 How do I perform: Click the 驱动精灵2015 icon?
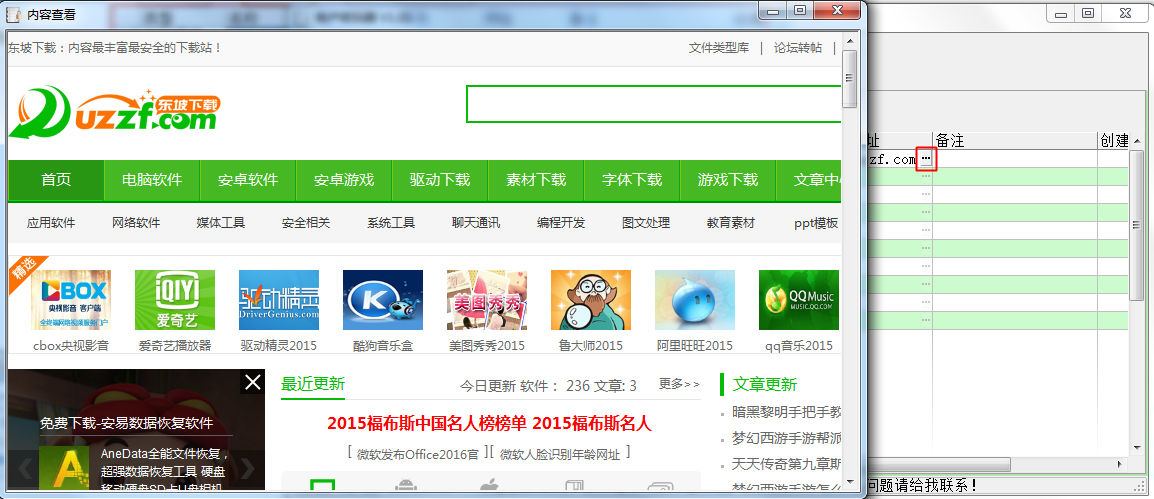279,300
